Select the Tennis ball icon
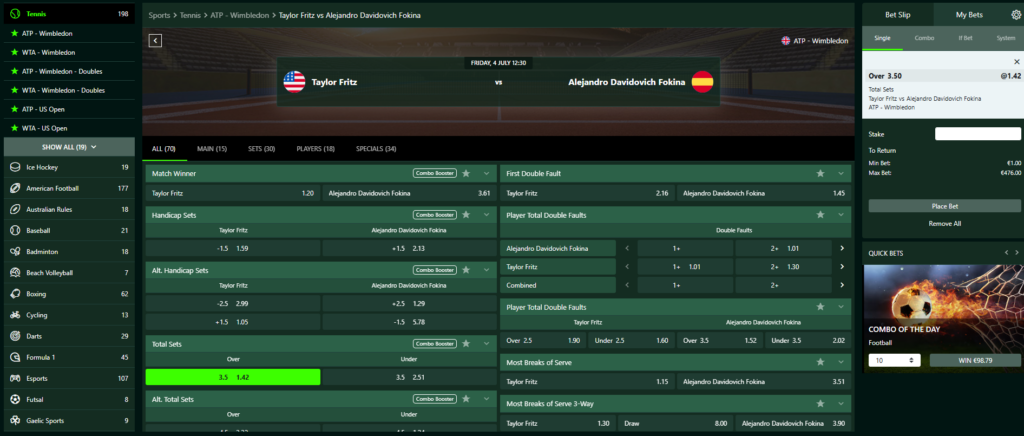Image resolution: width=1024 pixels, height=436 pixels. tap(15, 14)
